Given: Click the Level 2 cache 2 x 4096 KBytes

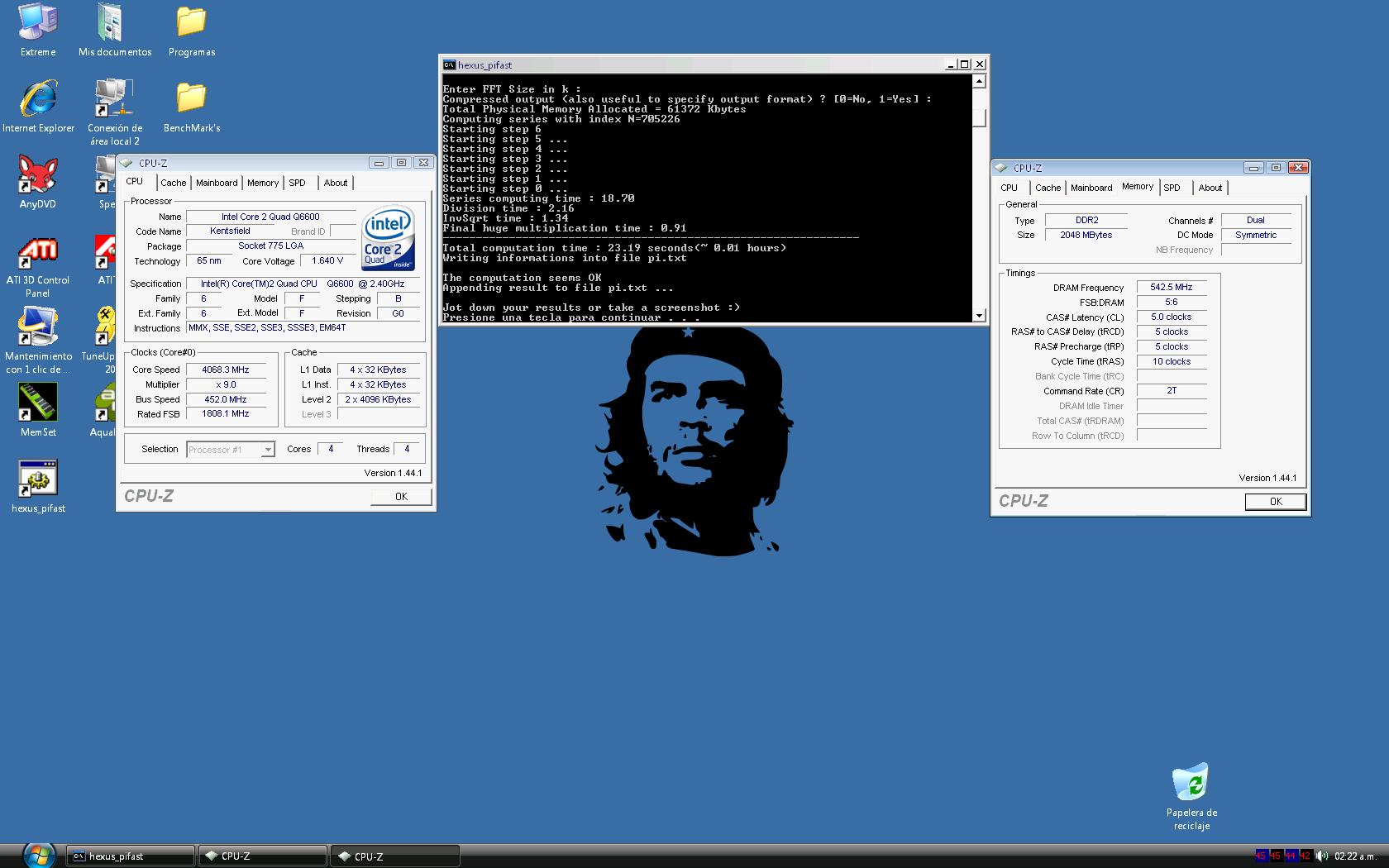Looking at the screenshot, I should (x=379, y=399).
